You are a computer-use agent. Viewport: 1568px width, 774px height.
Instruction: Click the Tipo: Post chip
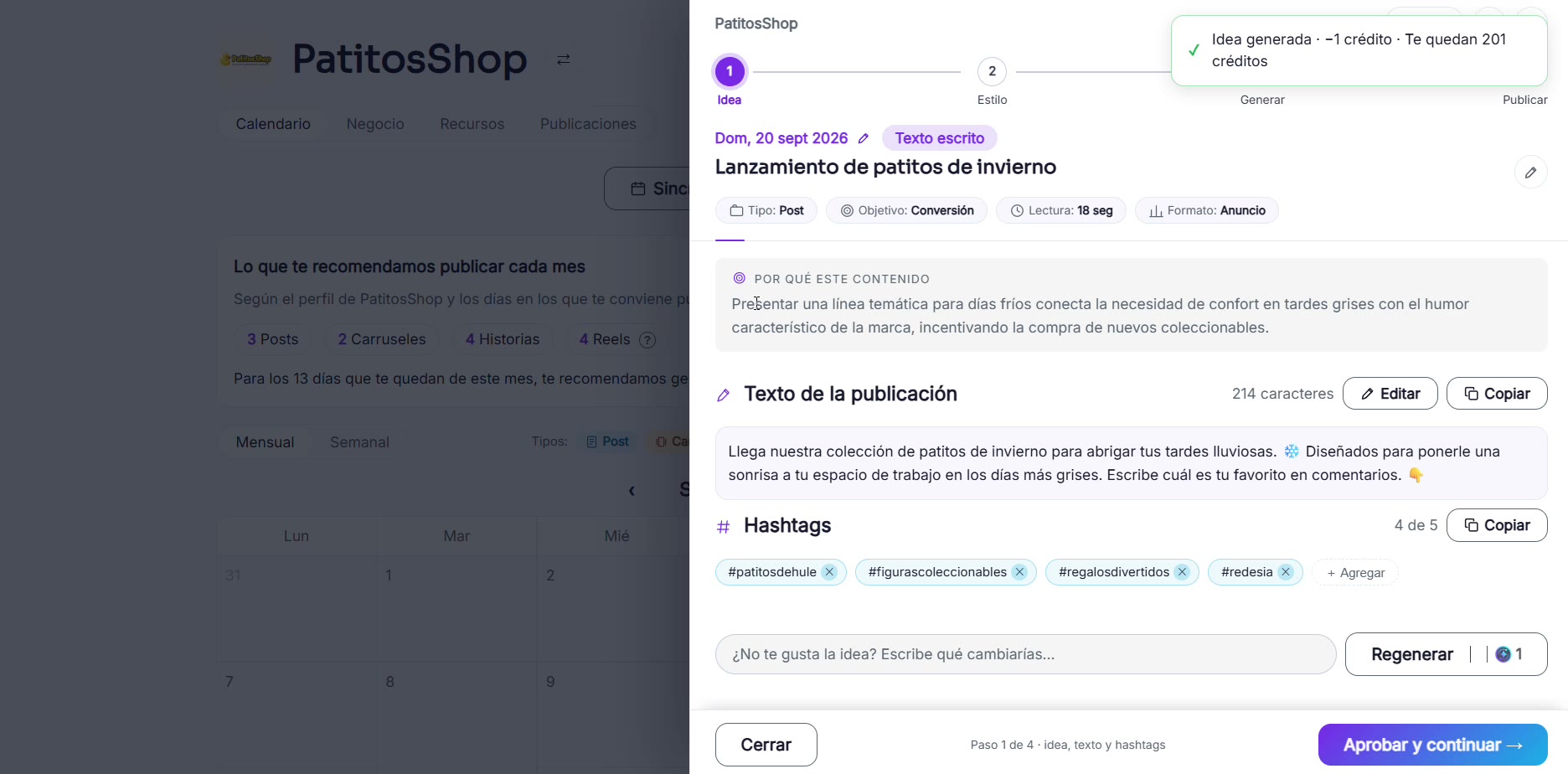(766, 210)
